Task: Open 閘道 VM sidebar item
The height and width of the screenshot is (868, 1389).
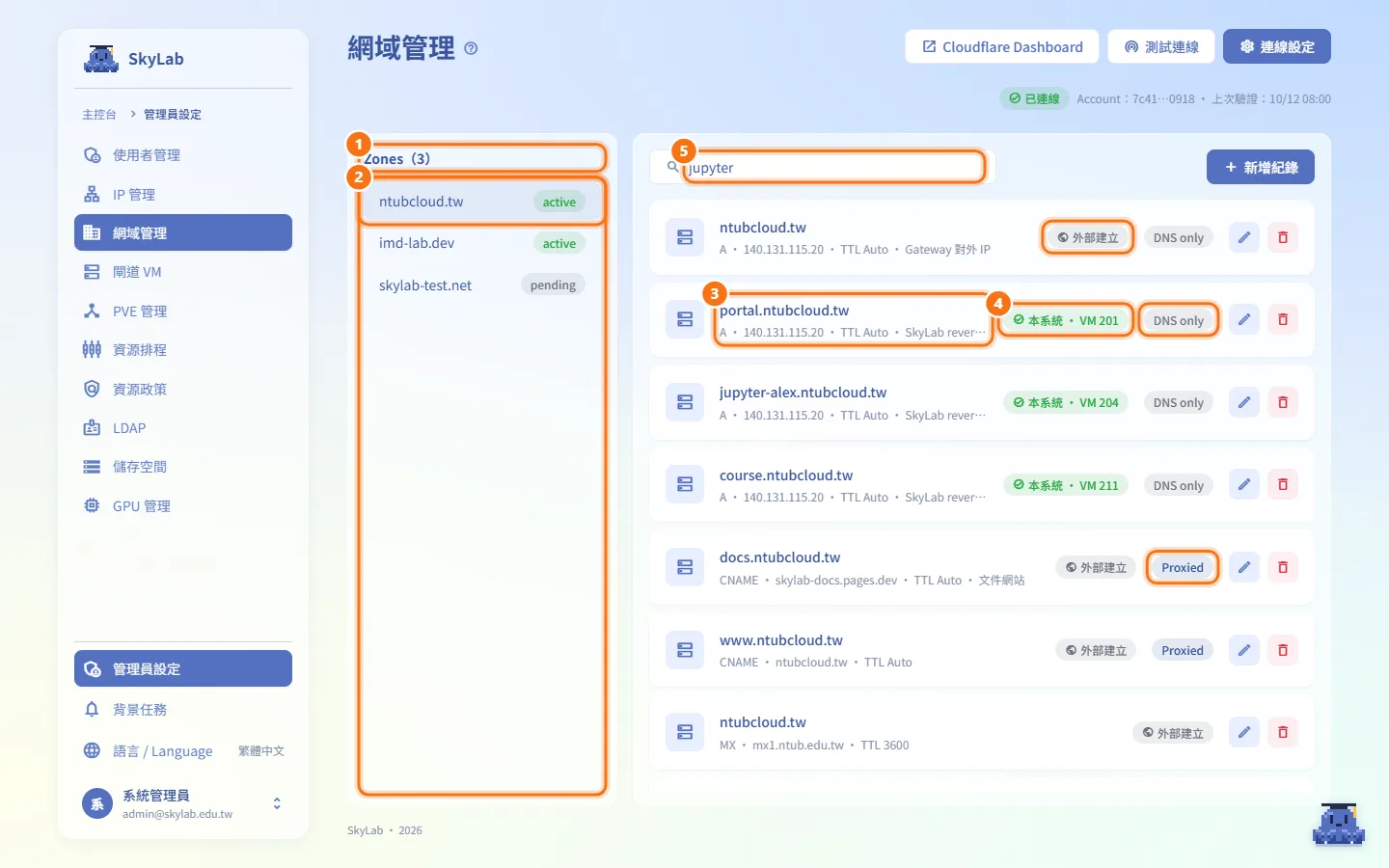Action: [183, 272]
